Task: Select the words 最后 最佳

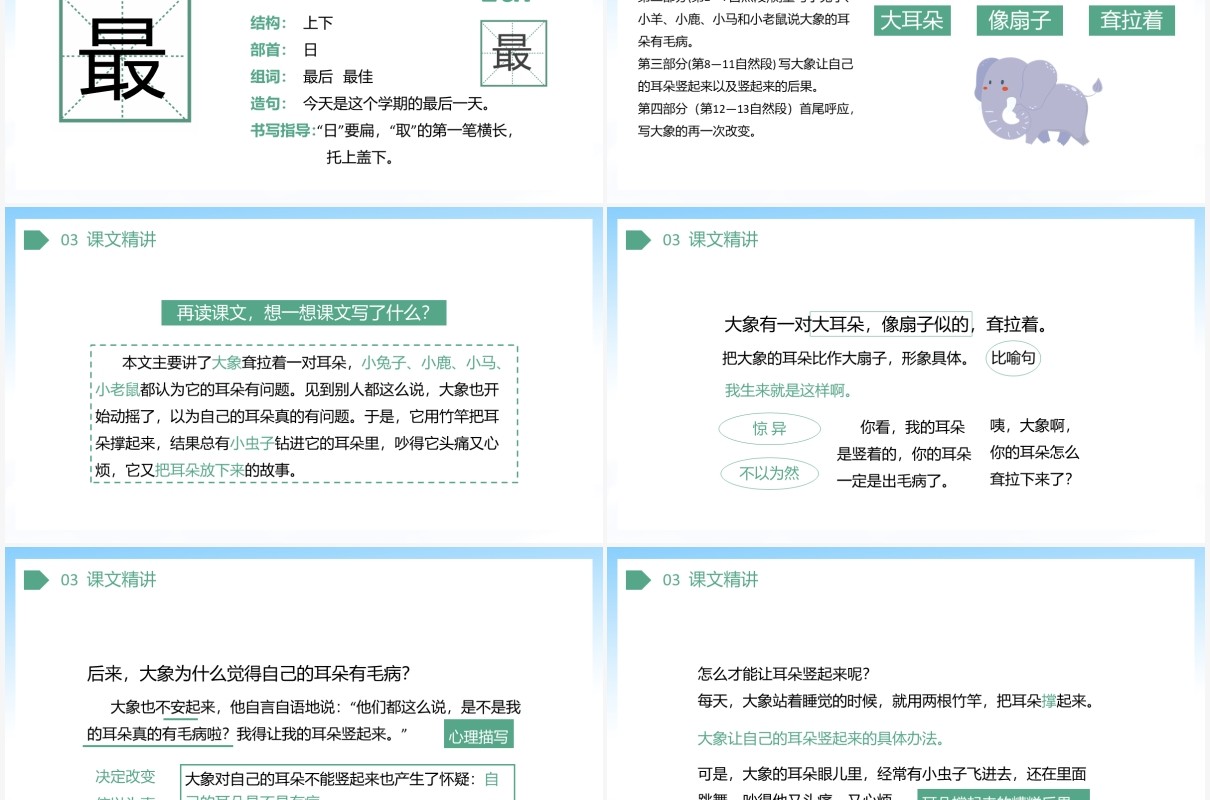Action: (338, 77)
